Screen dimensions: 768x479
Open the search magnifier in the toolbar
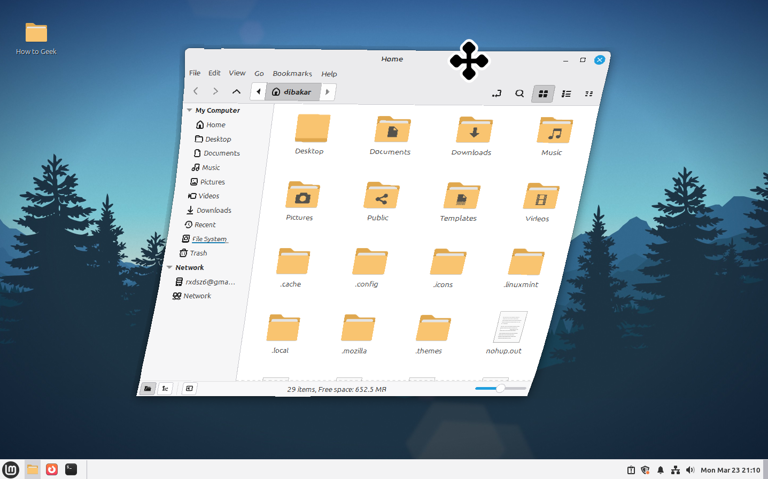point(519,93)
